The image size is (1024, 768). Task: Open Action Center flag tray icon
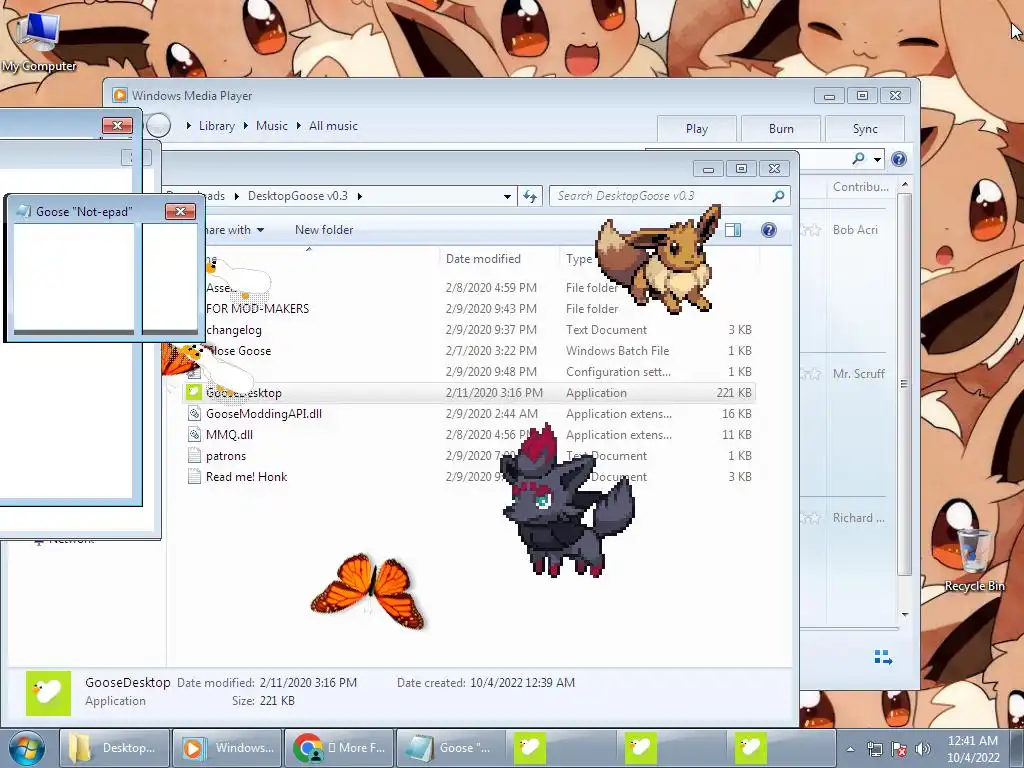tap(899, 749)
